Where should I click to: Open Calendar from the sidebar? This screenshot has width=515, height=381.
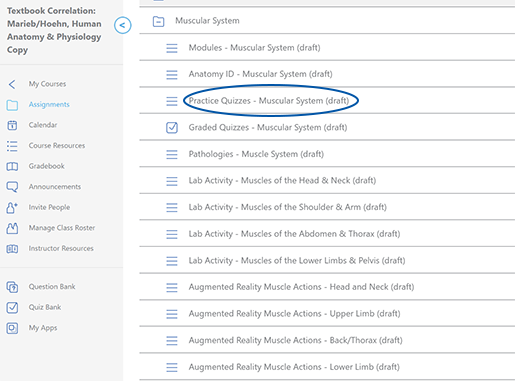pyautogui.click(x=43, y=125)
